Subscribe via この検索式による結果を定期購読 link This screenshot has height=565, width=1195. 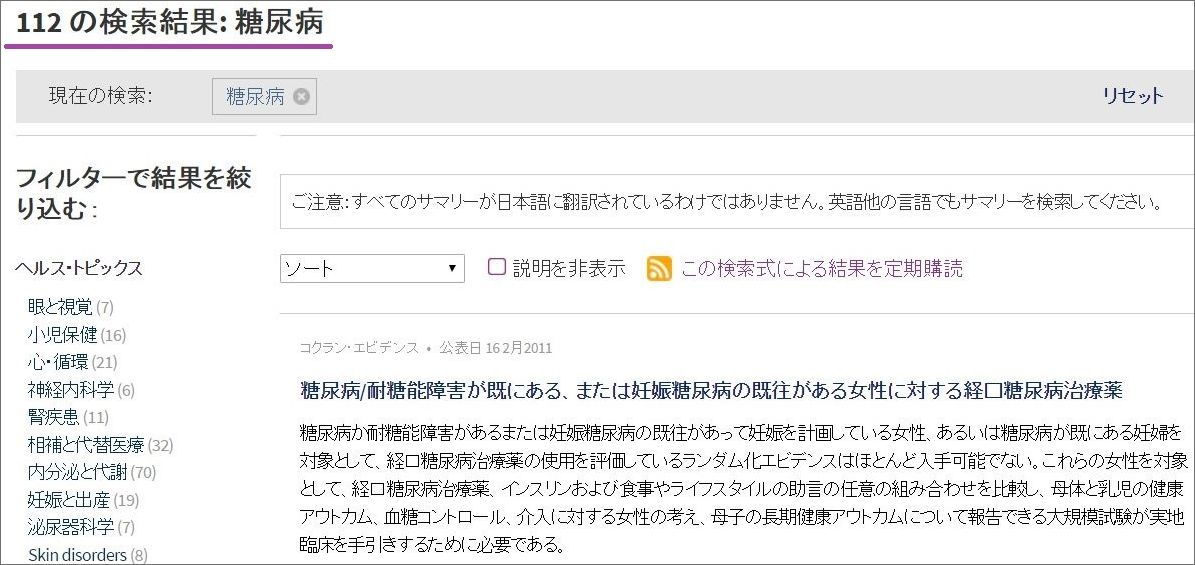[822, 269]
